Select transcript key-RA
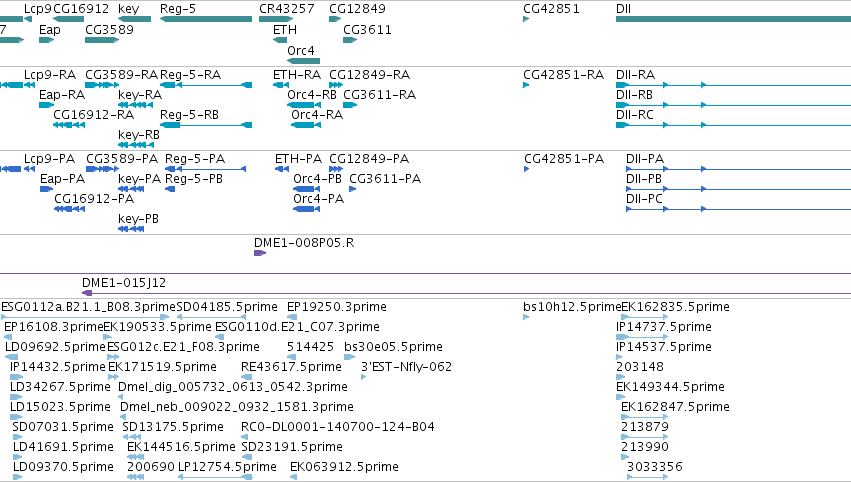Viewport: 851px width, 482px height. click(135, 105)
